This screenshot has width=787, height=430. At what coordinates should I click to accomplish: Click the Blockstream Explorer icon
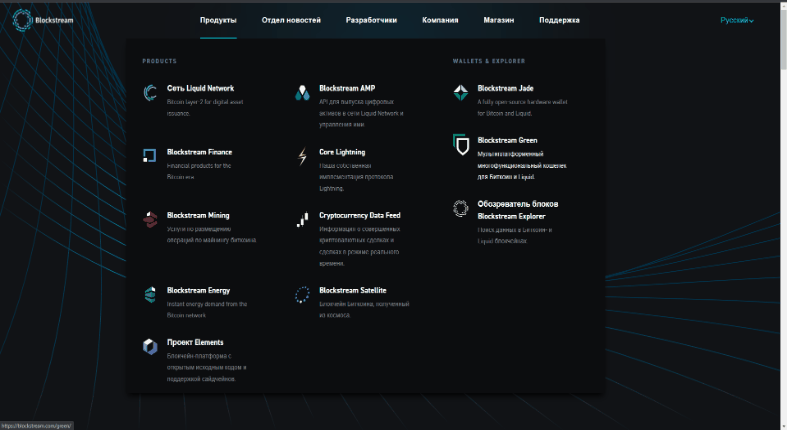click(460, 208)
